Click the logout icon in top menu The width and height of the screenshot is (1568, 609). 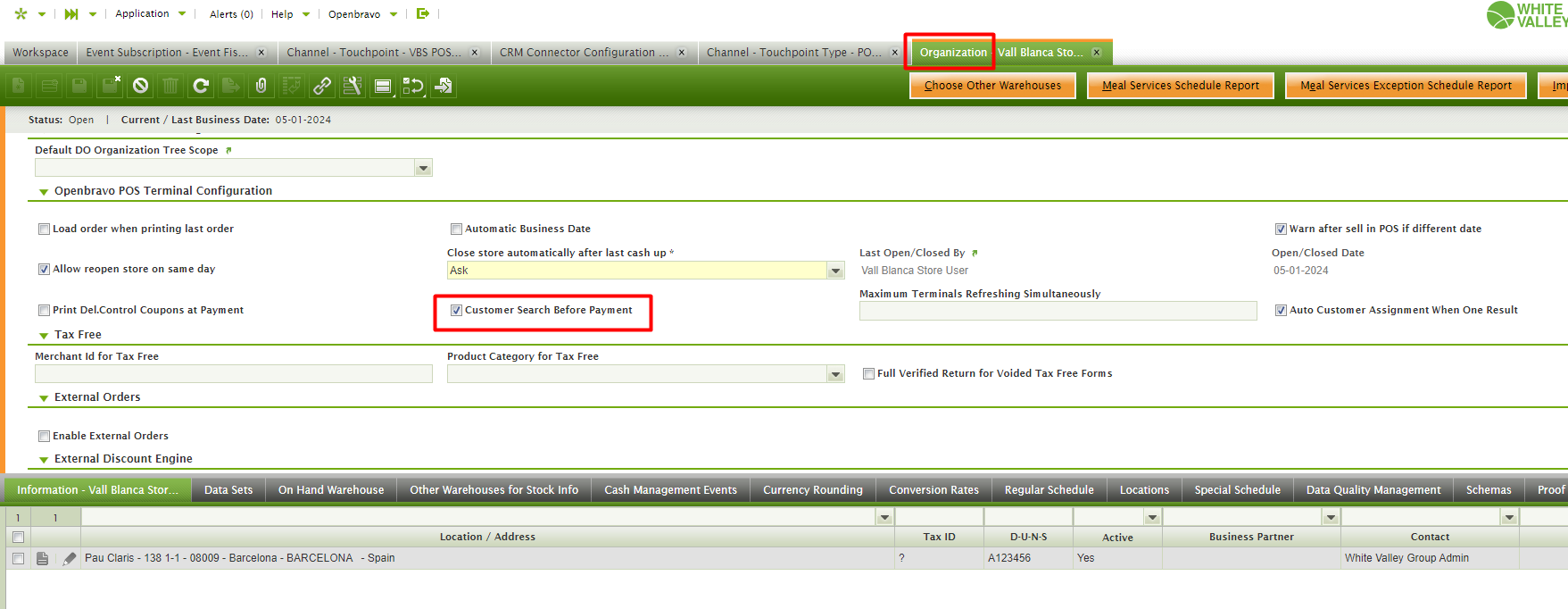click(x=423, y=13)
